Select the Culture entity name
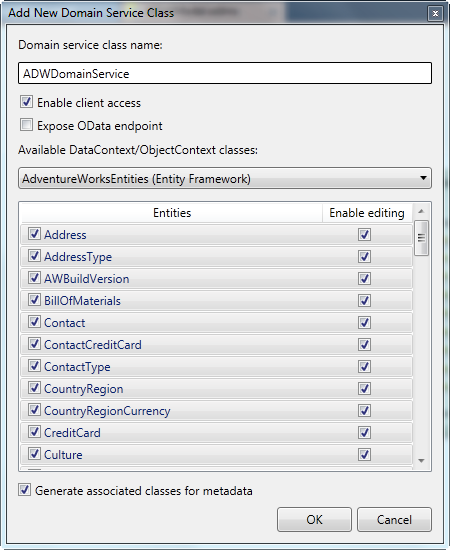Image resolution: width=450 pixels, height=550 pixels. pos(63,455)
